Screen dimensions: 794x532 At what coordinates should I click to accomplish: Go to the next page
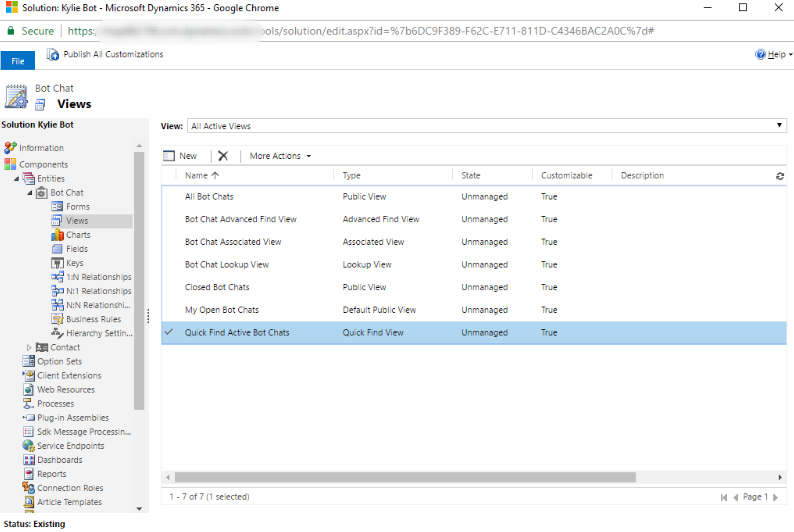click(775, 498)
